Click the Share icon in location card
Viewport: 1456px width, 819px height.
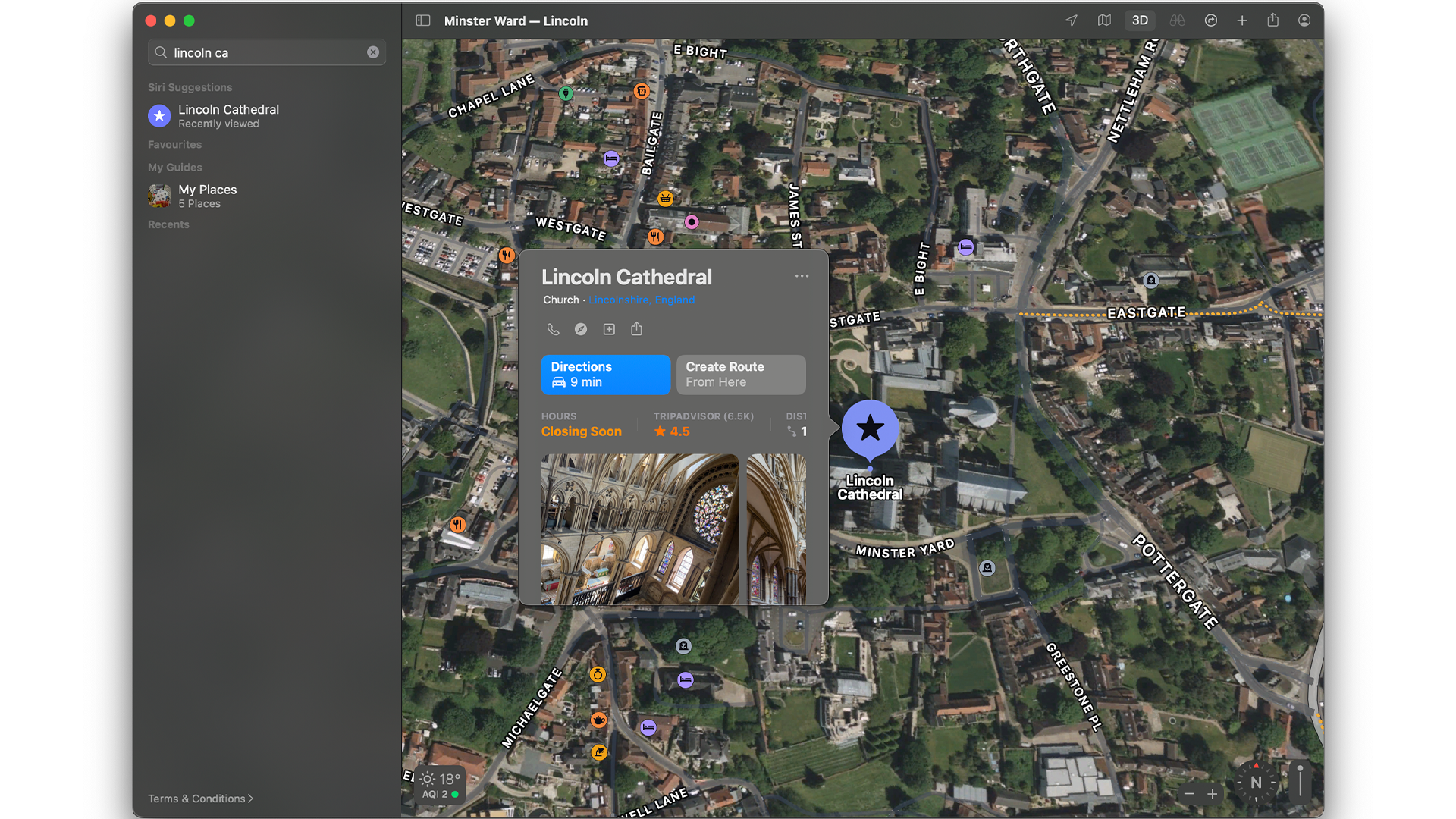637,329
